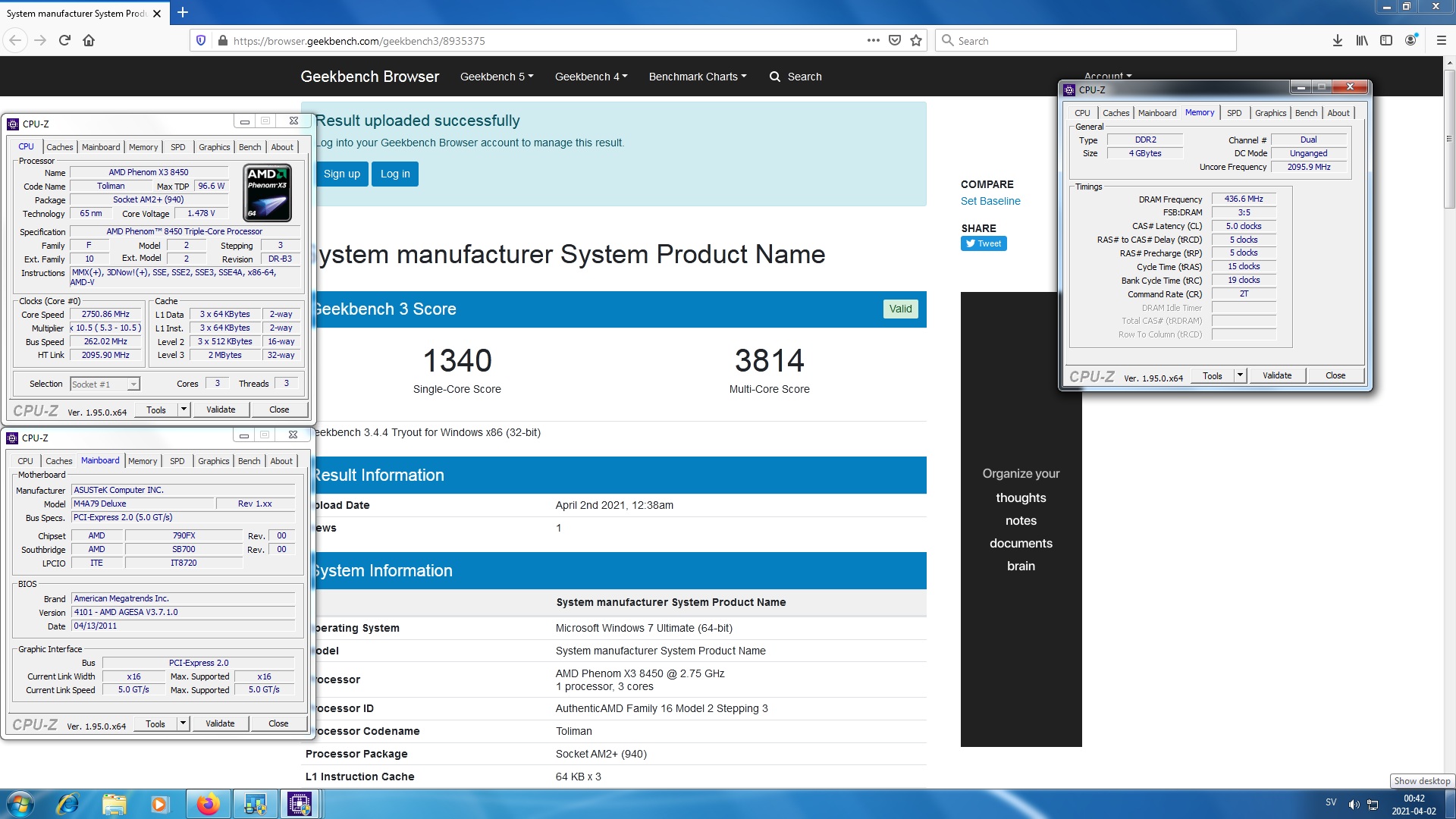
Task: Click the AMD Phenom X3 logo
Action: click(x=268, y=193)
